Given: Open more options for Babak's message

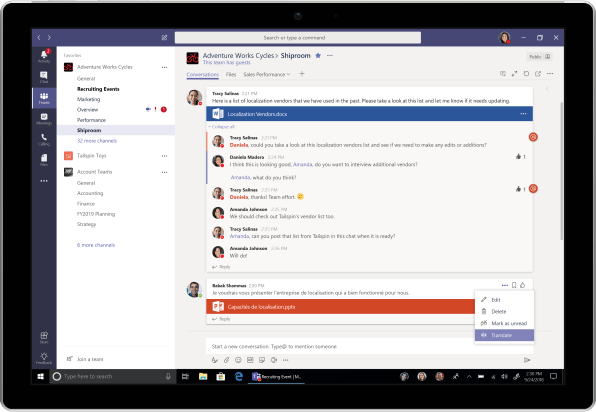Looking at the screenshot, I should tap(505, 285).
